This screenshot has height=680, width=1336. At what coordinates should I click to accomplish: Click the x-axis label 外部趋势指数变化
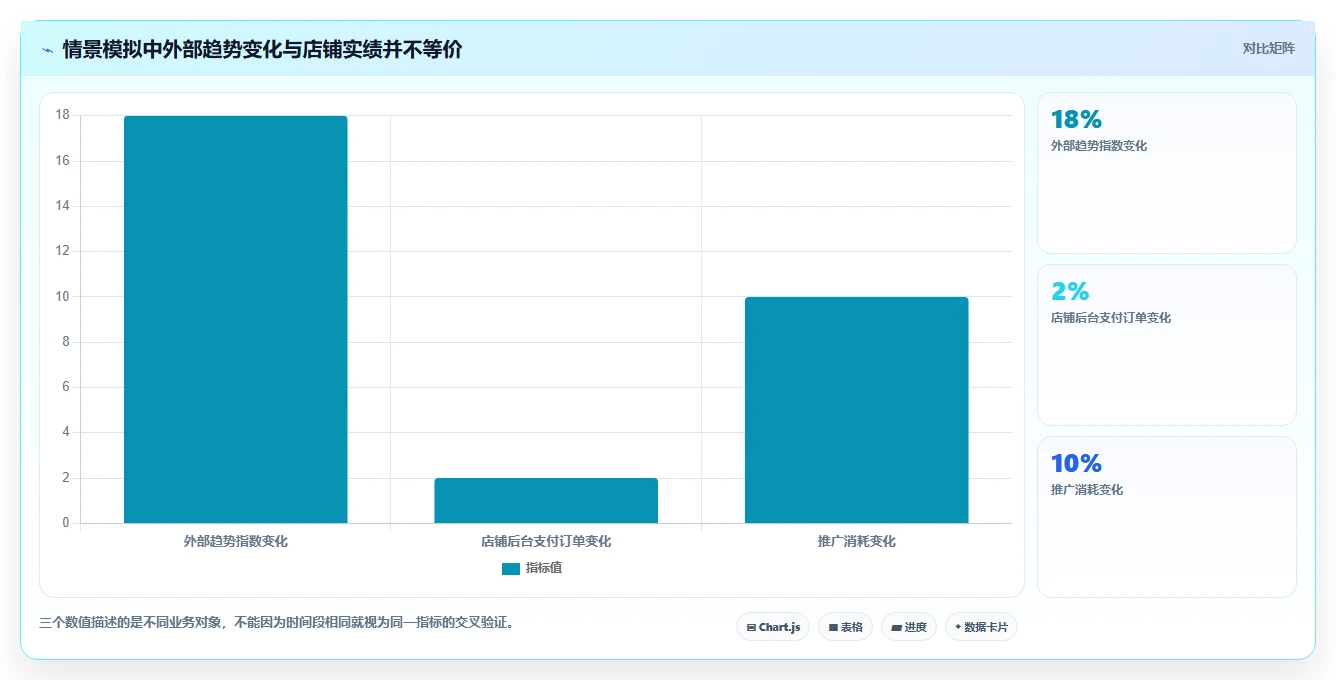(x=236, y=541)
